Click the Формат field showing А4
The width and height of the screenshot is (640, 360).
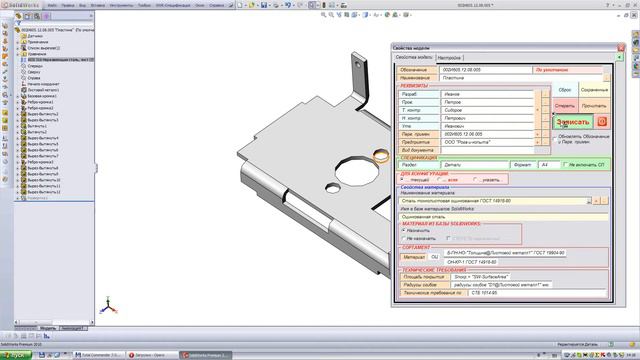click(x=549, y=164)
